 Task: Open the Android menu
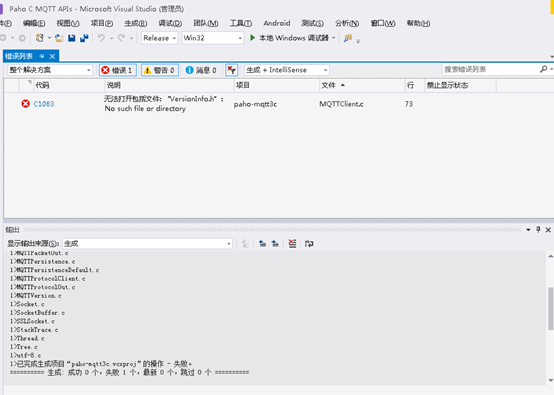(x=277, y=23)
